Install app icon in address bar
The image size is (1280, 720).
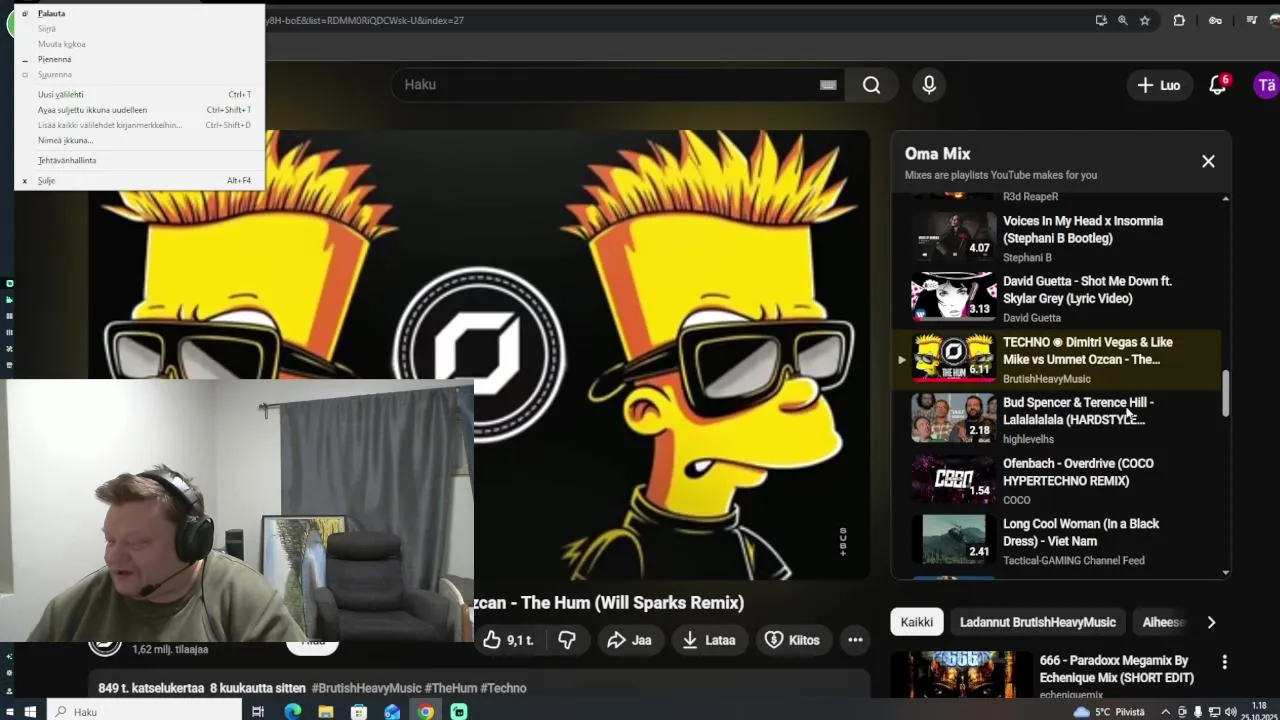1101,20
